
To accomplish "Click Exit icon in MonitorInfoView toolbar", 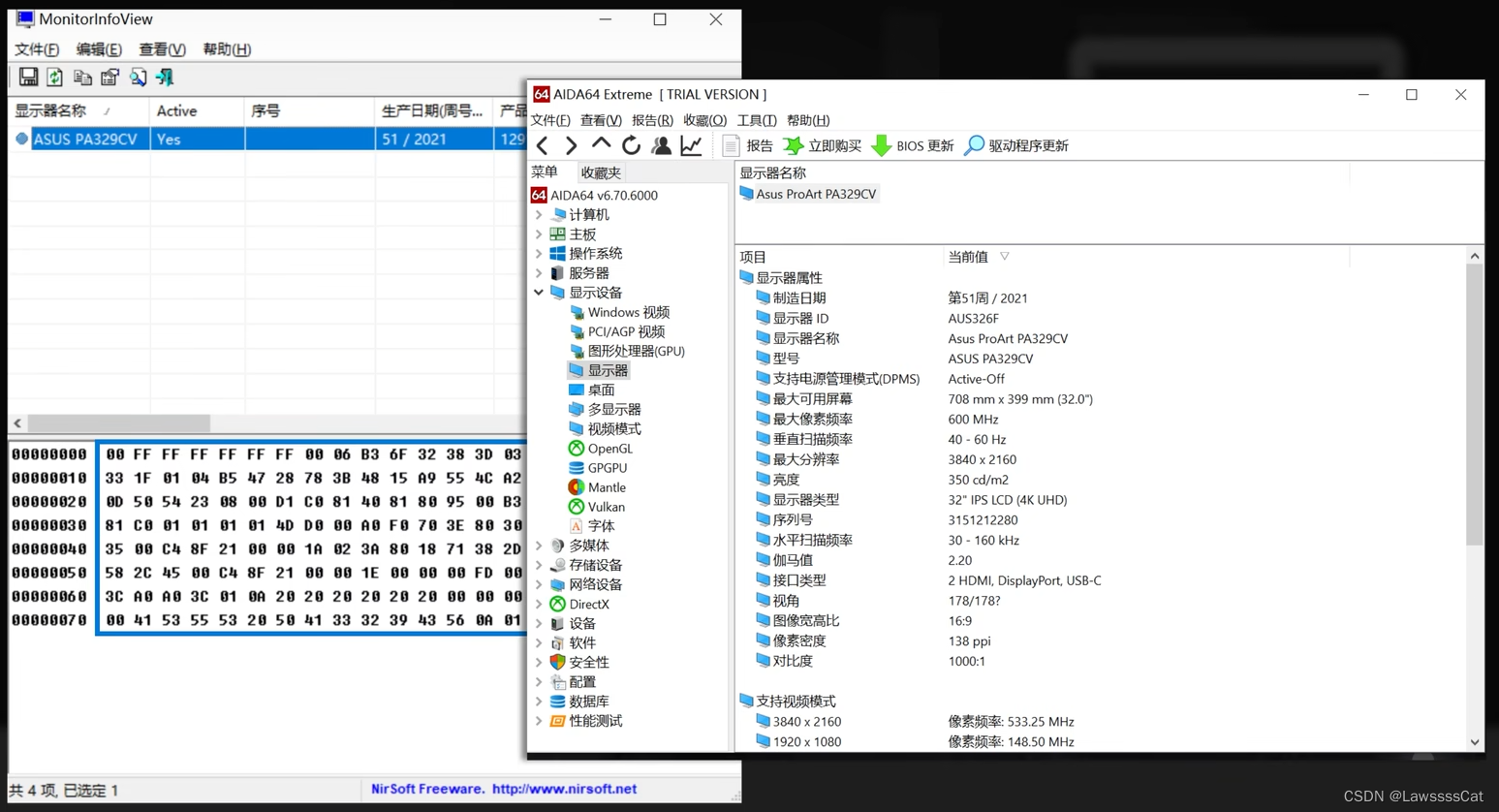I will [x=165, y=77].
